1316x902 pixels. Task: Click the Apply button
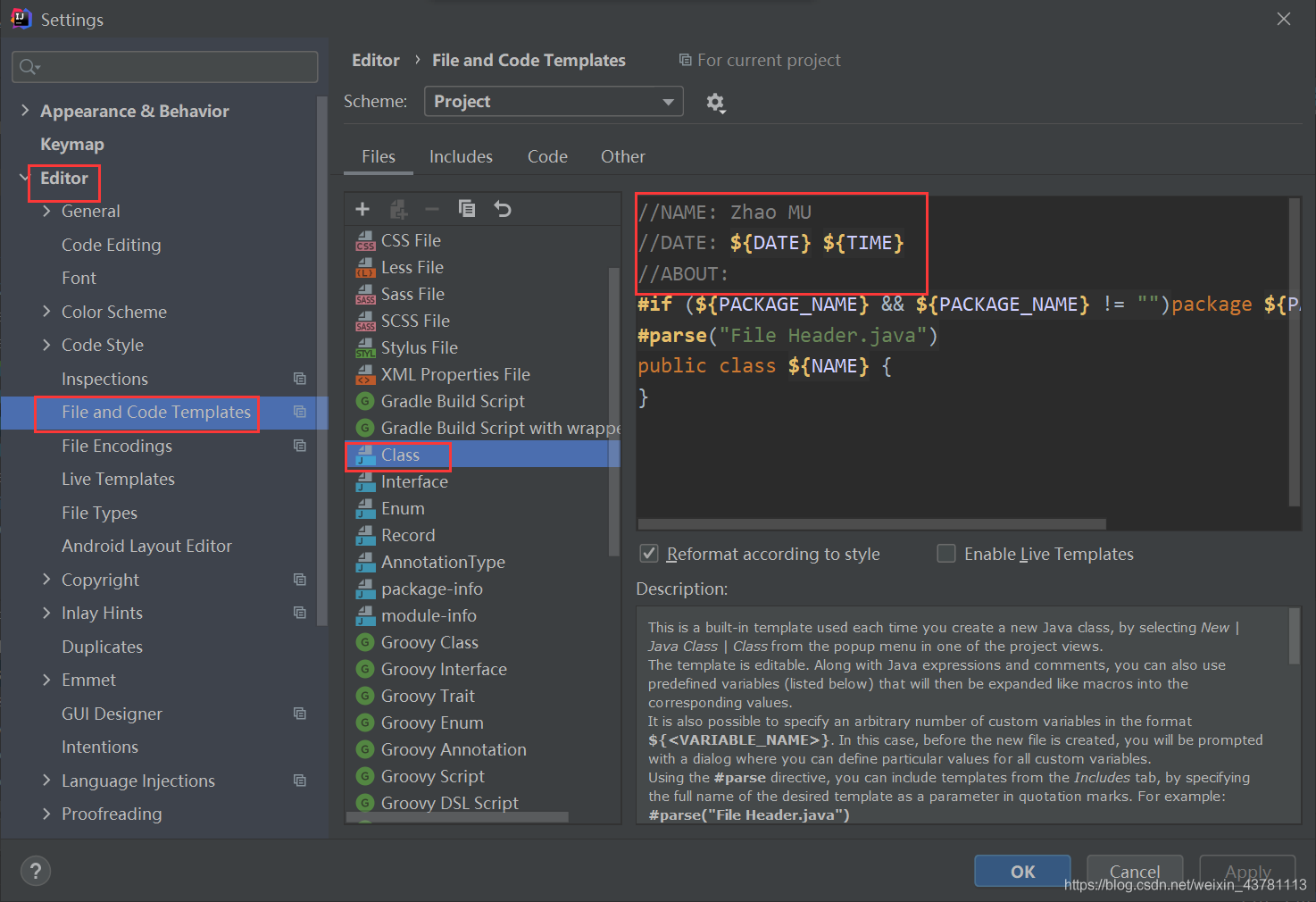point(1247,871)
